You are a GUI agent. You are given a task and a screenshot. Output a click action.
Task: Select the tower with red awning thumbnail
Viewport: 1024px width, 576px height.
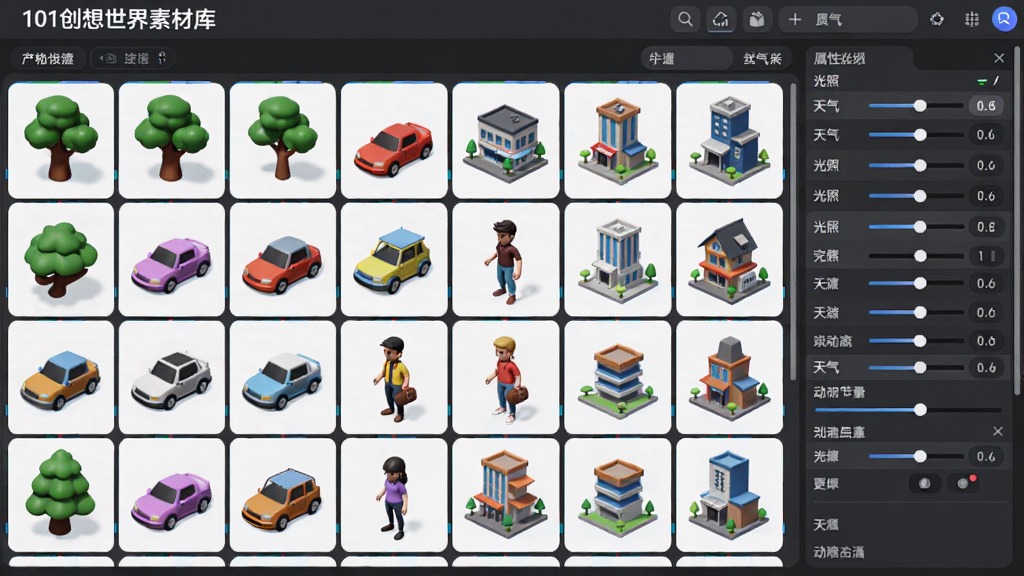(x=617, y=140)
